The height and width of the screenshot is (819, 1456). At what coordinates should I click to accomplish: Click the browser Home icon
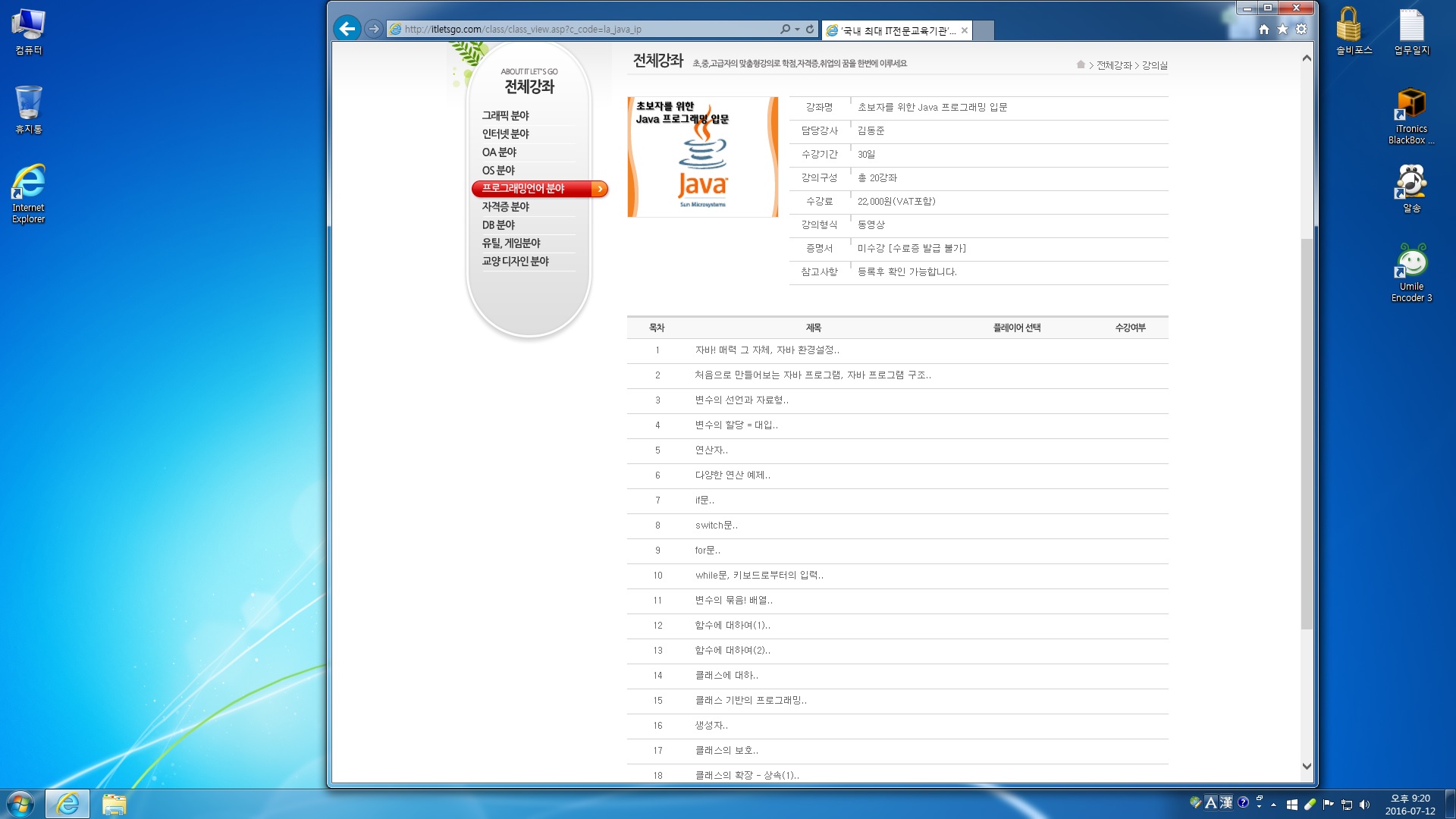click(x=1263, y=30)
